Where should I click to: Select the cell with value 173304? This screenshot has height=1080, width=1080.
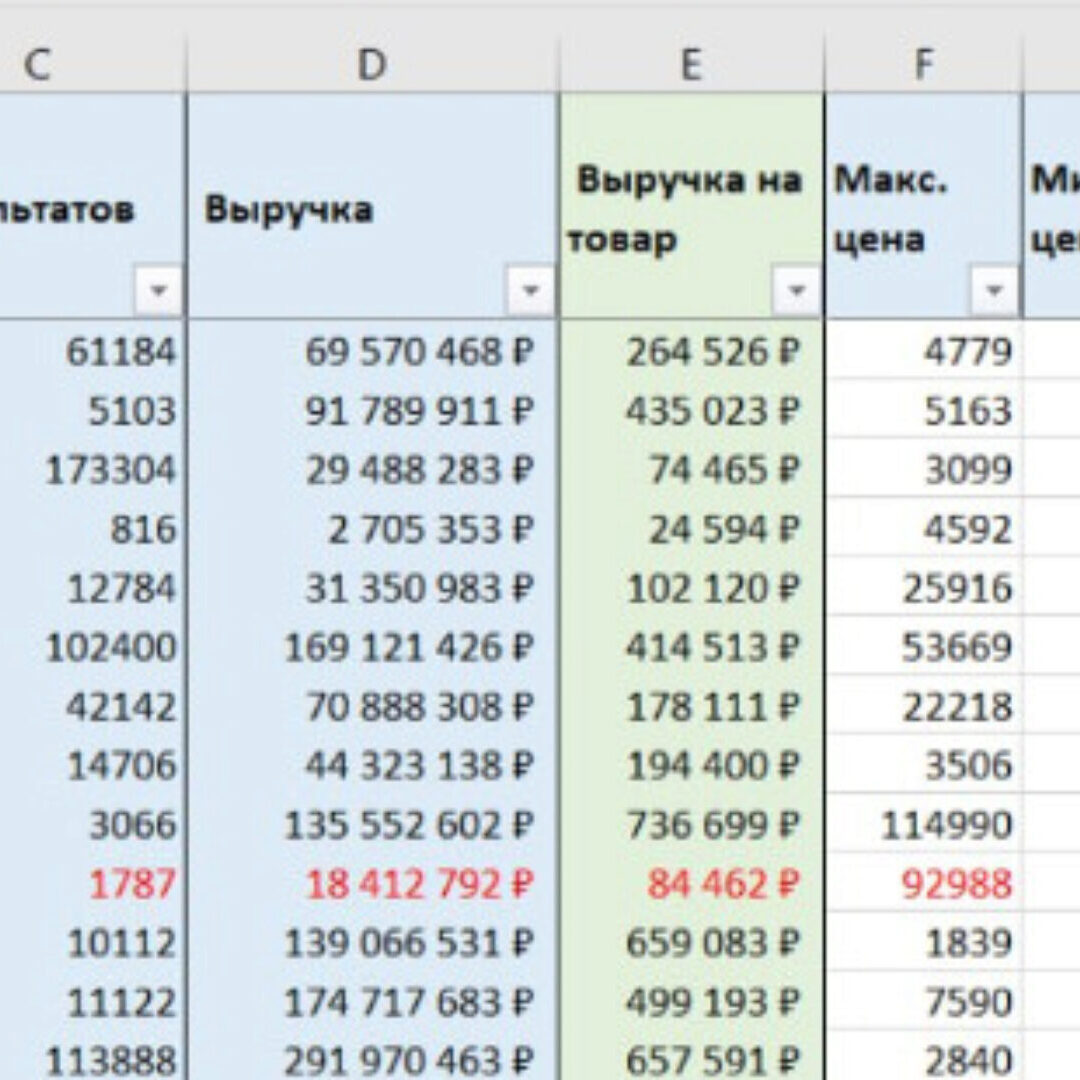point(110,470)
